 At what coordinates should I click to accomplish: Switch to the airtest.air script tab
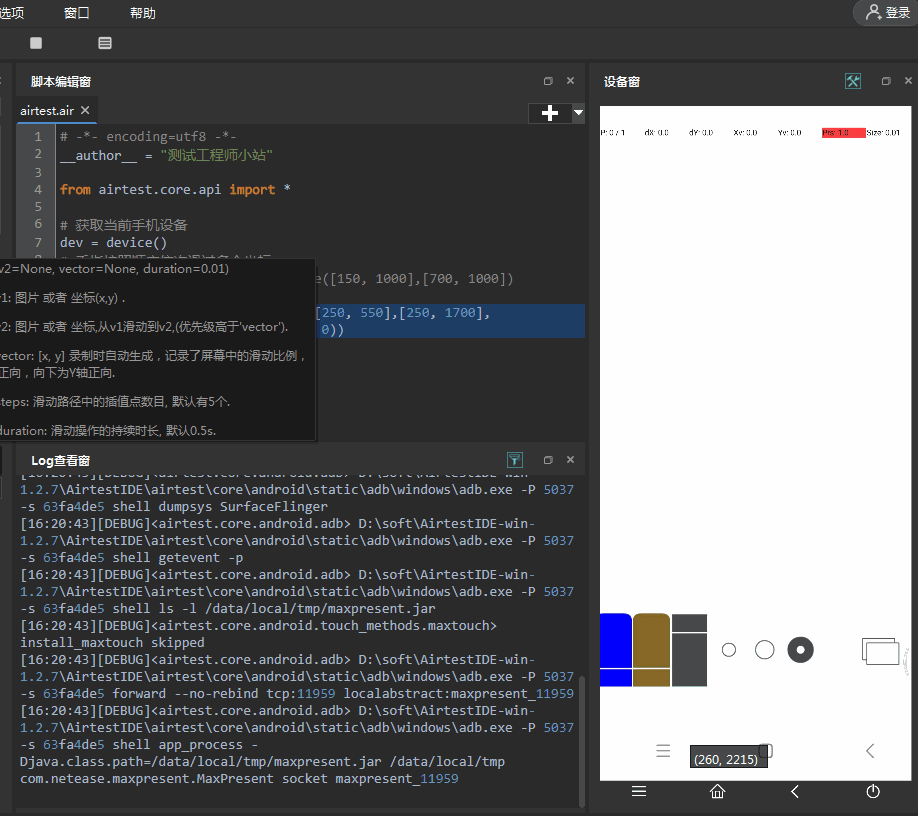pos(47,111)
